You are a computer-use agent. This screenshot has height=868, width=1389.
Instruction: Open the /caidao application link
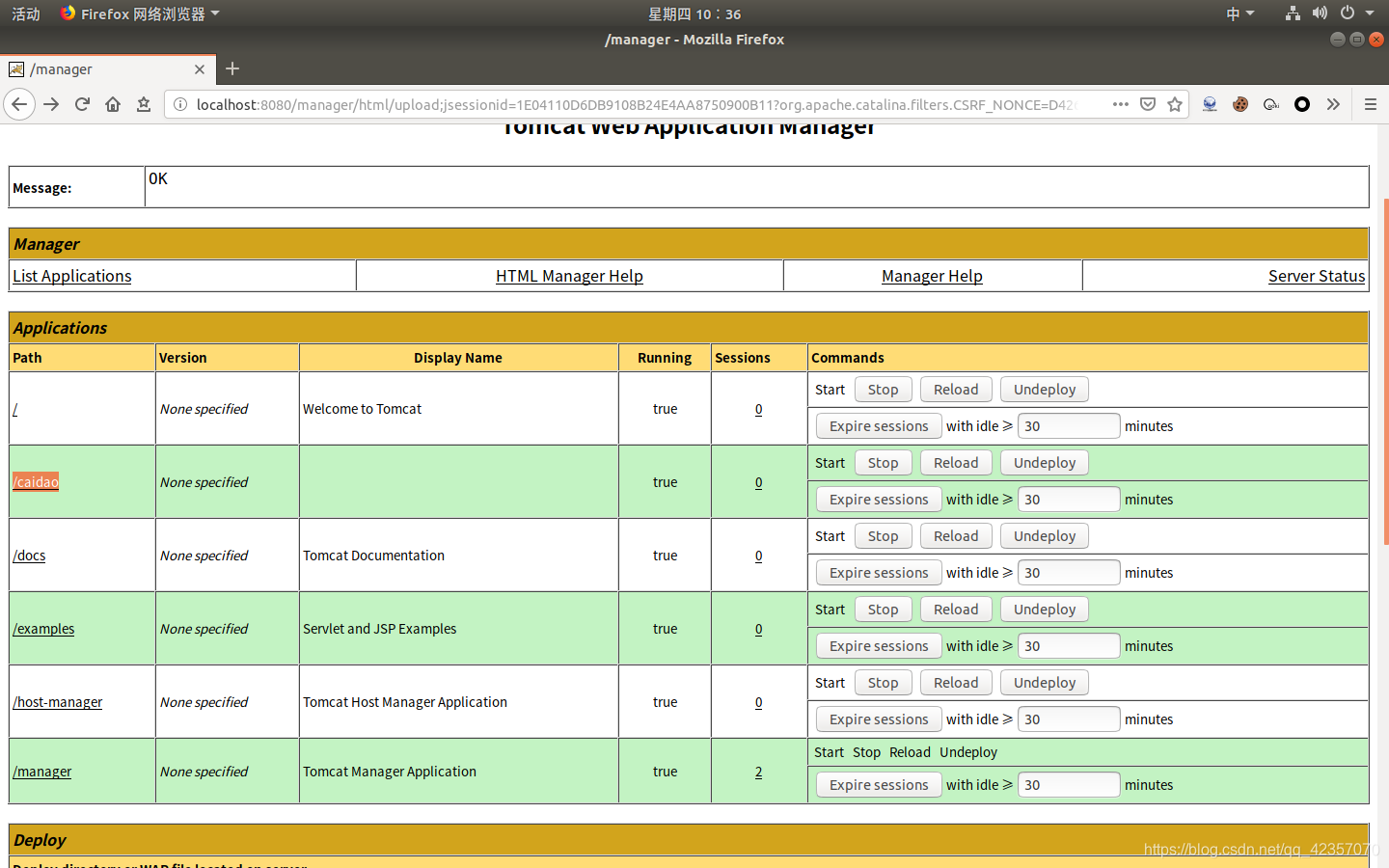click(x=36, y=482)
